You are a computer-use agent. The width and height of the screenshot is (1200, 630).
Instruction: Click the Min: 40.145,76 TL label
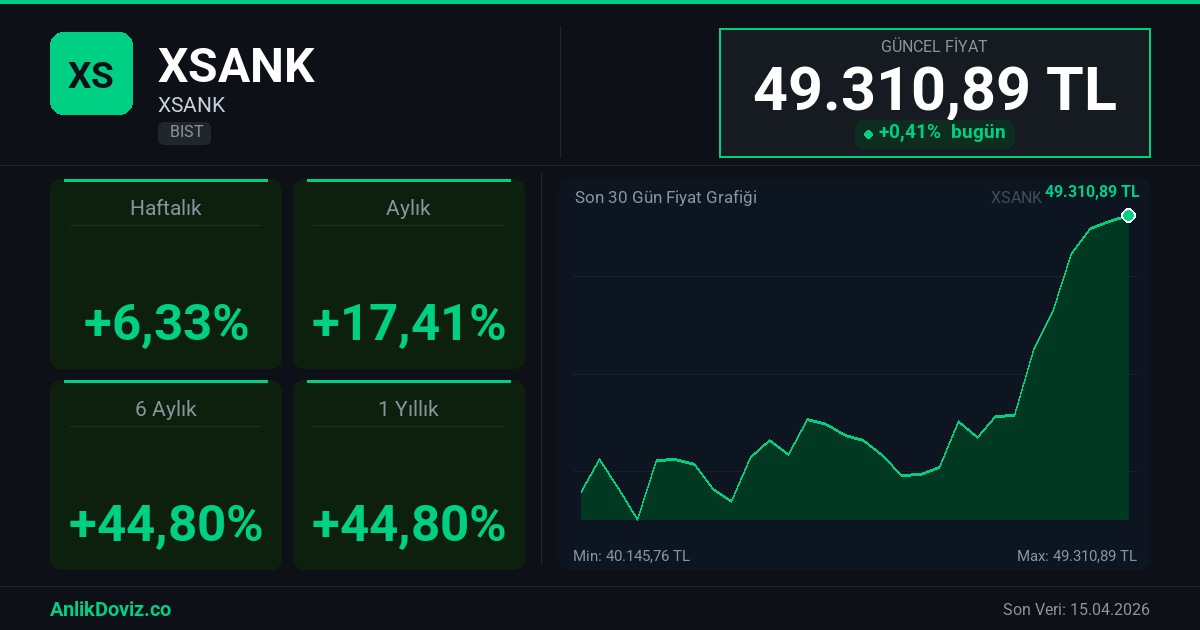(631, 556)
